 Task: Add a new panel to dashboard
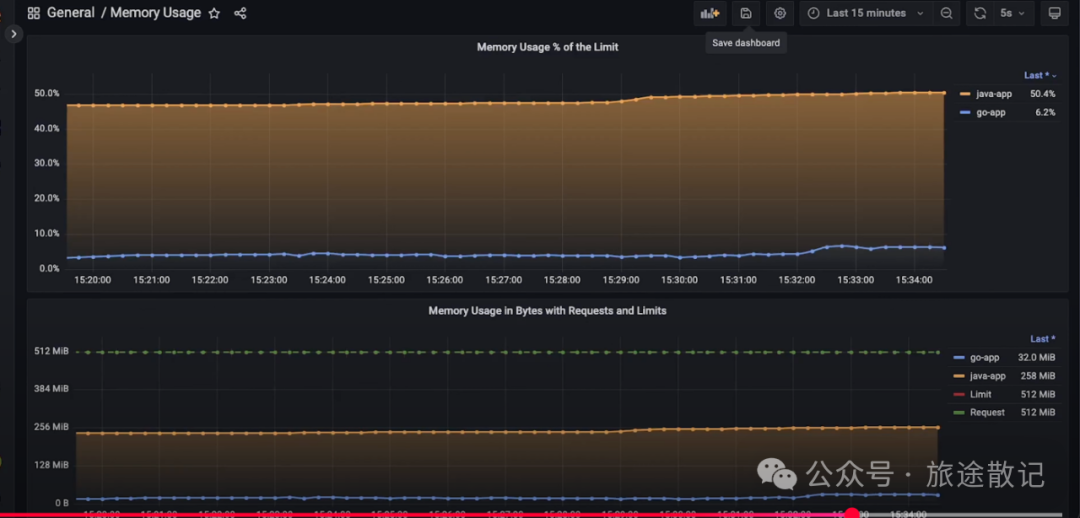pyautogui.click(x=709, y=13)
